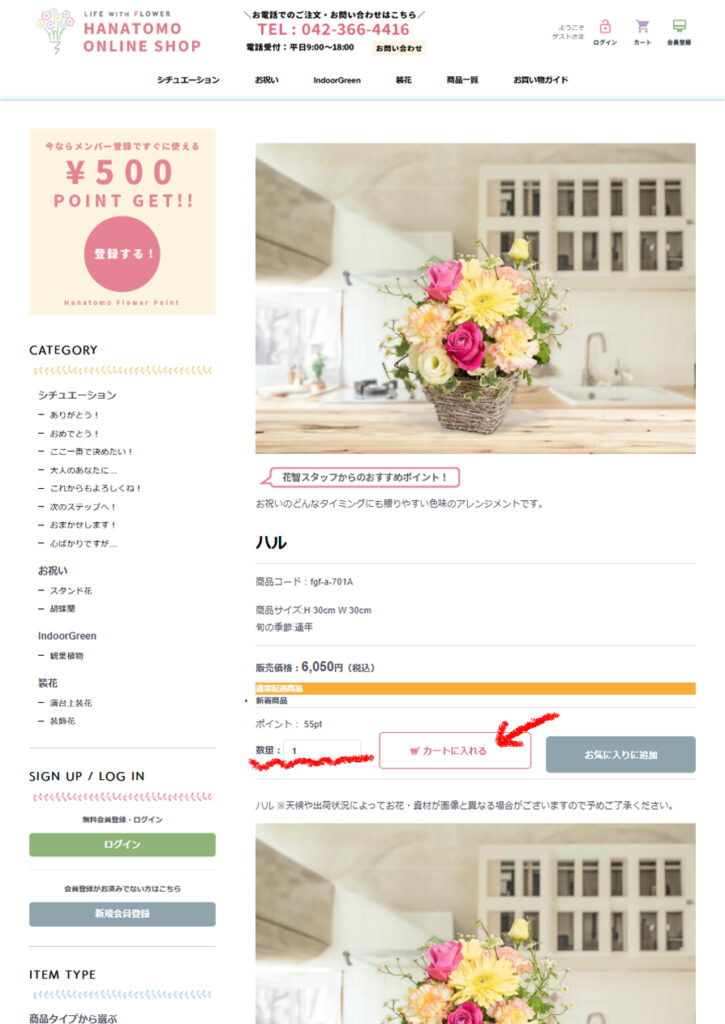
Task: Click the green ログイン button in sidebar
Action: click(122, 844)
